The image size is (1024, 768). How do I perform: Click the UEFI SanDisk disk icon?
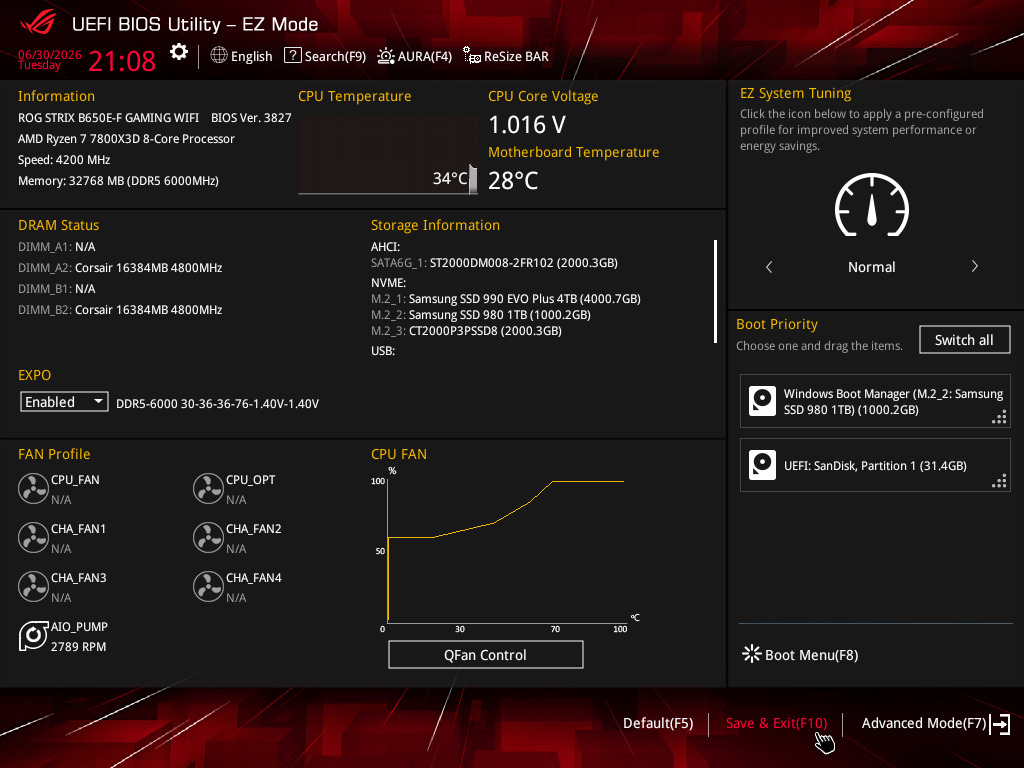tap(762, 465)
